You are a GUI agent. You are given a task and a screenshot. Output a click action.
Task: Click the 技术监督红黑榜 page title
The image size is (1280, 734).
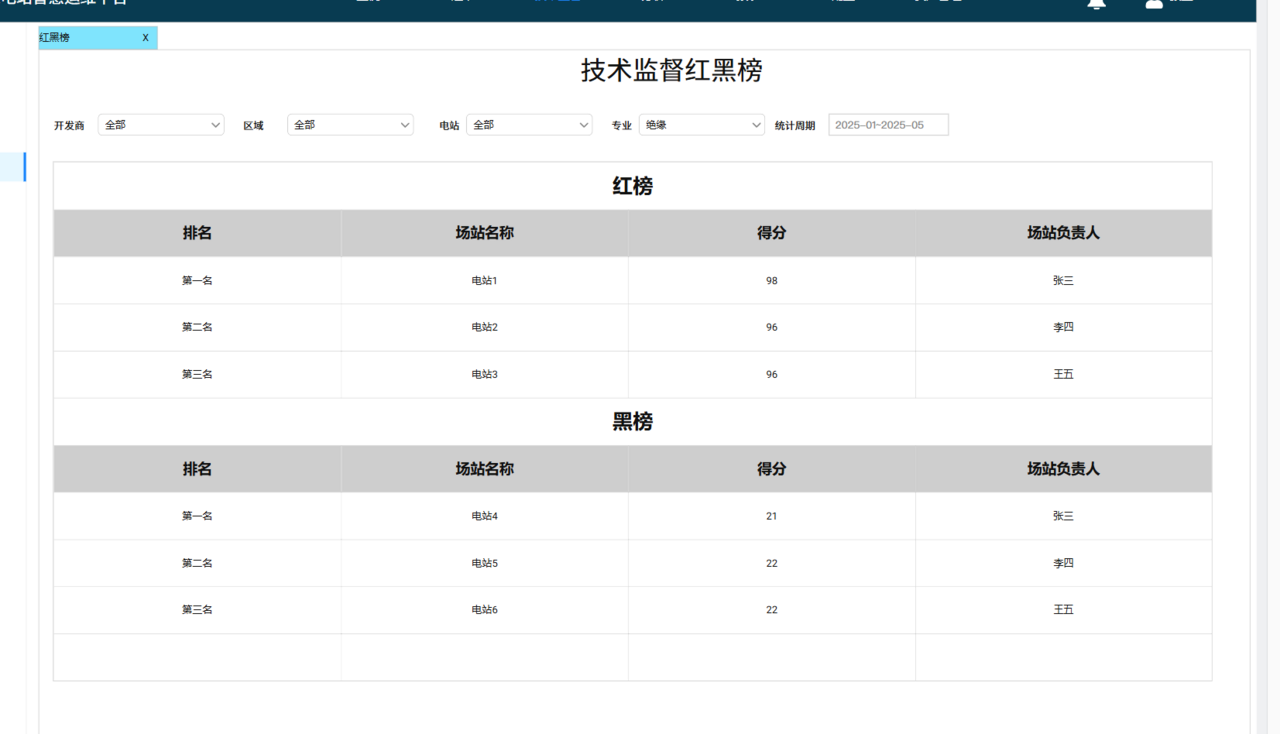[x=672, y=70]
